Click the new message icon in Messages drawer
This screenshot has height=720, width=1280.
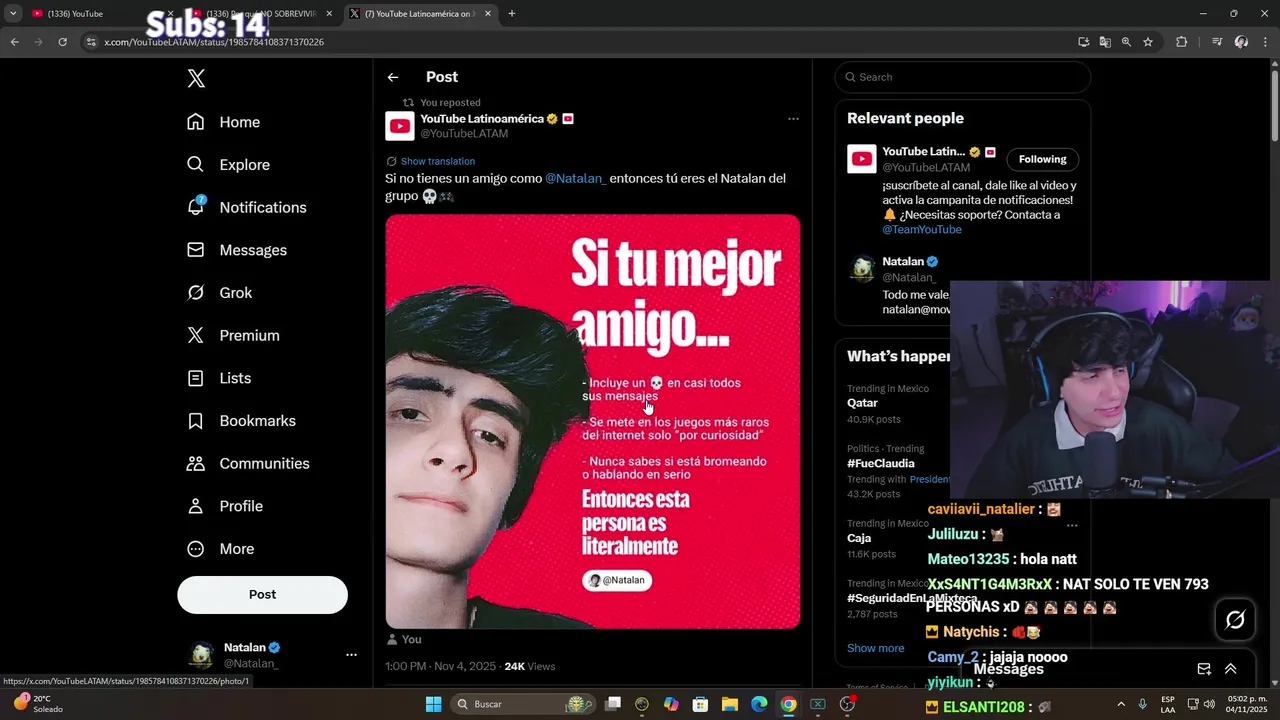(1204, 669)
